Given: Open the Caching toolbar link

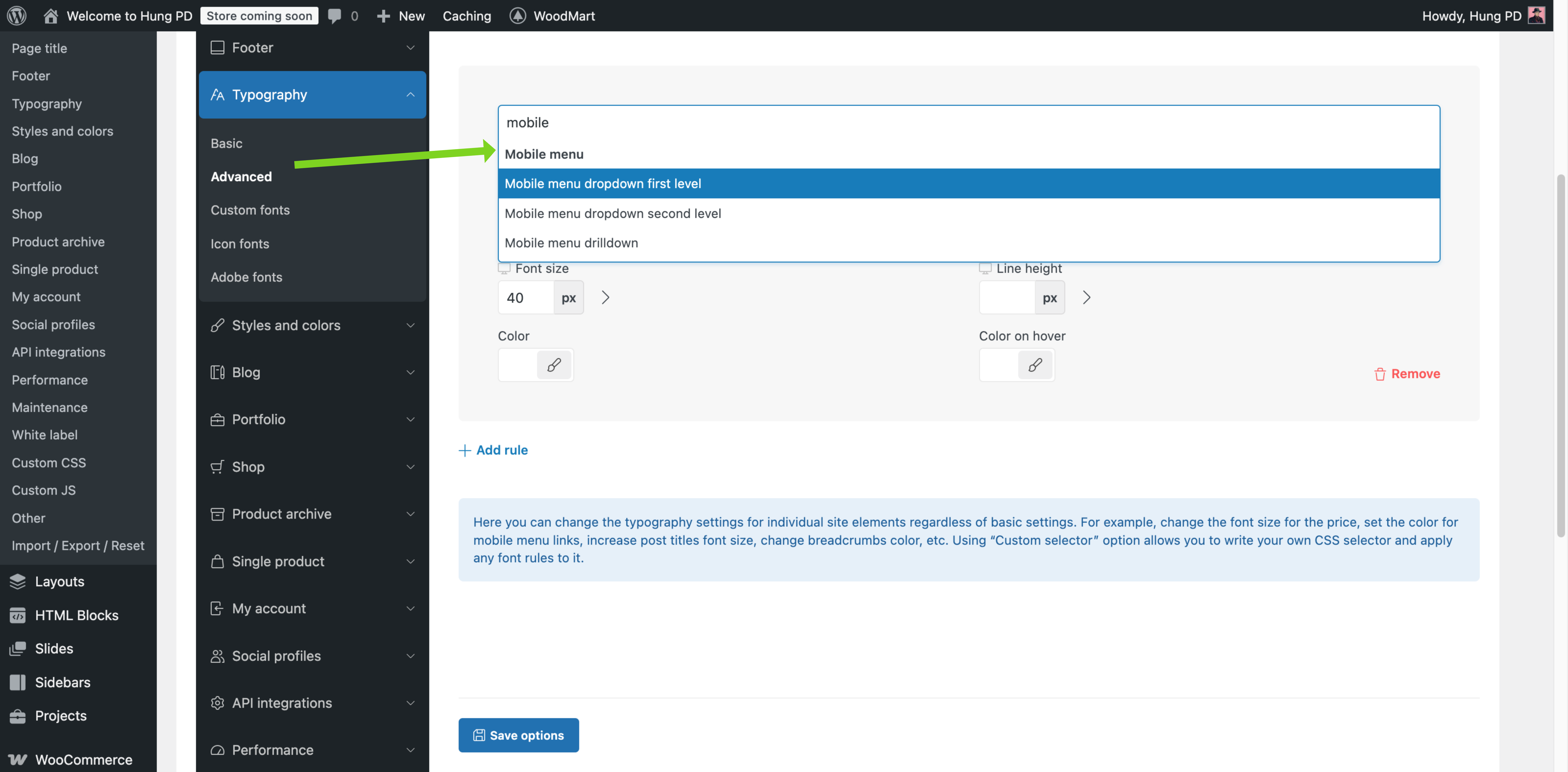Looking at the screenshot, I should pyautogui.click(x=467, y=16).
